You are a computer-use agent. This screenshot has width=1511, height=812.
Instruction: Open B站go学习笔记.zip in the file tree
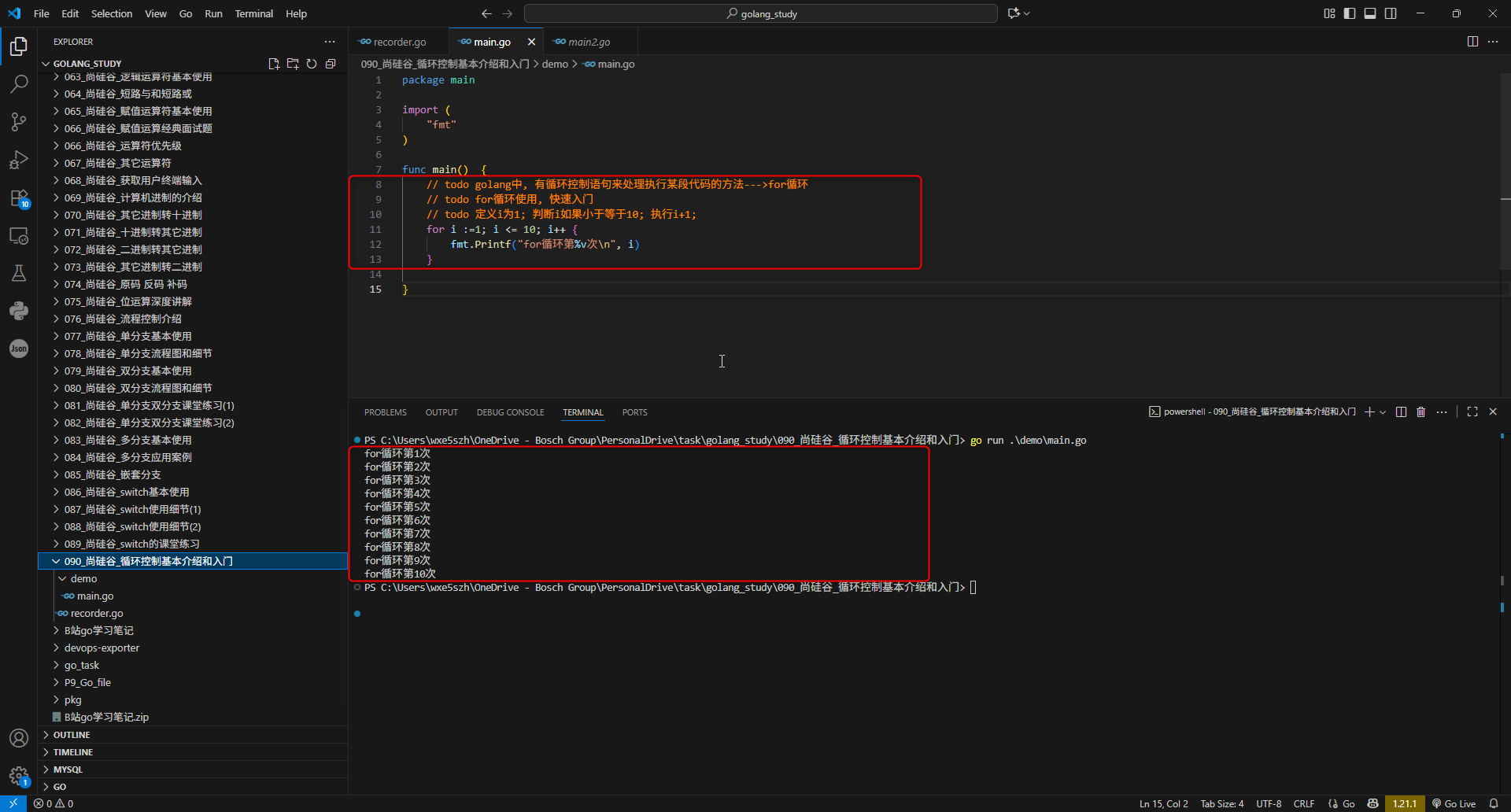pyautogui.click(x=194, y=717)
